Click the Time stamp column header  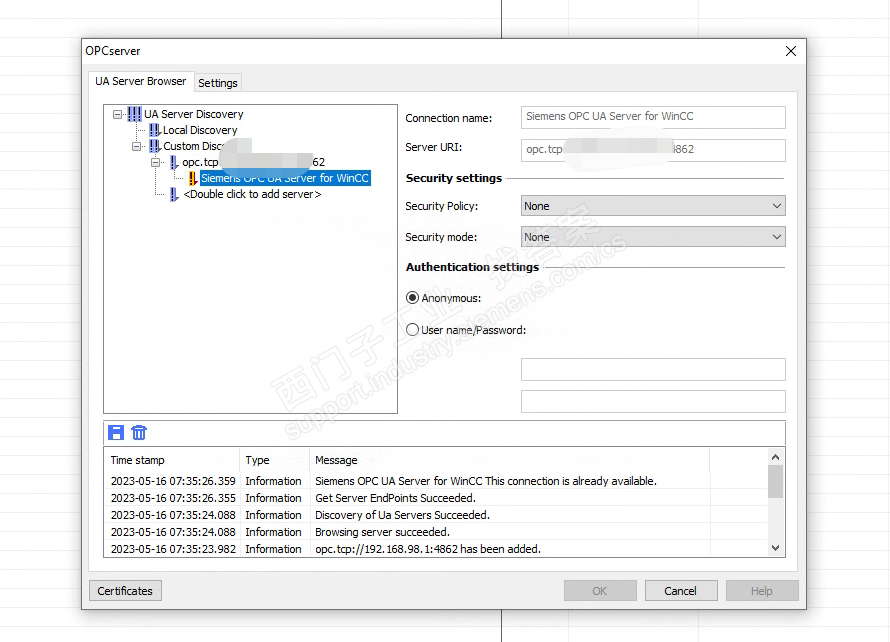(x=173, y=460)
